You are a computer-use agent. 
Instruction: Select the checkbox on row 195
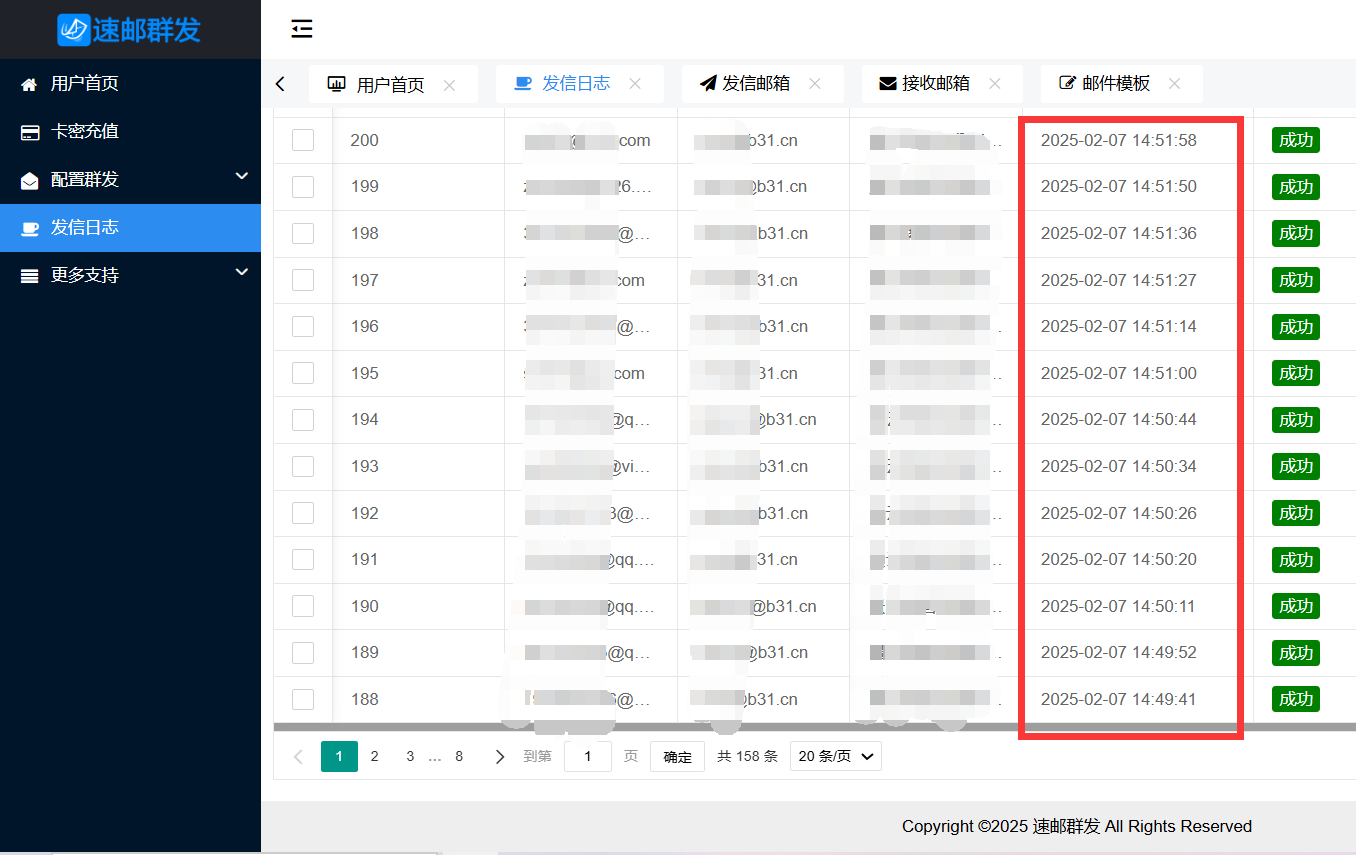303,373
